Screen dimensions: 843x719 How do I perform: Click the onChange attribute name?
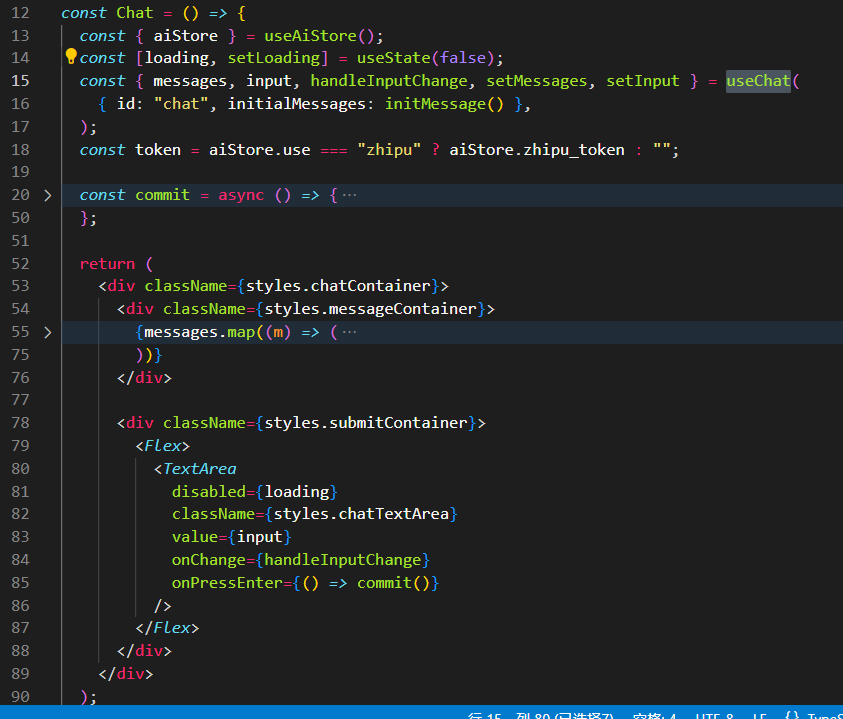[x=209, y=560]
